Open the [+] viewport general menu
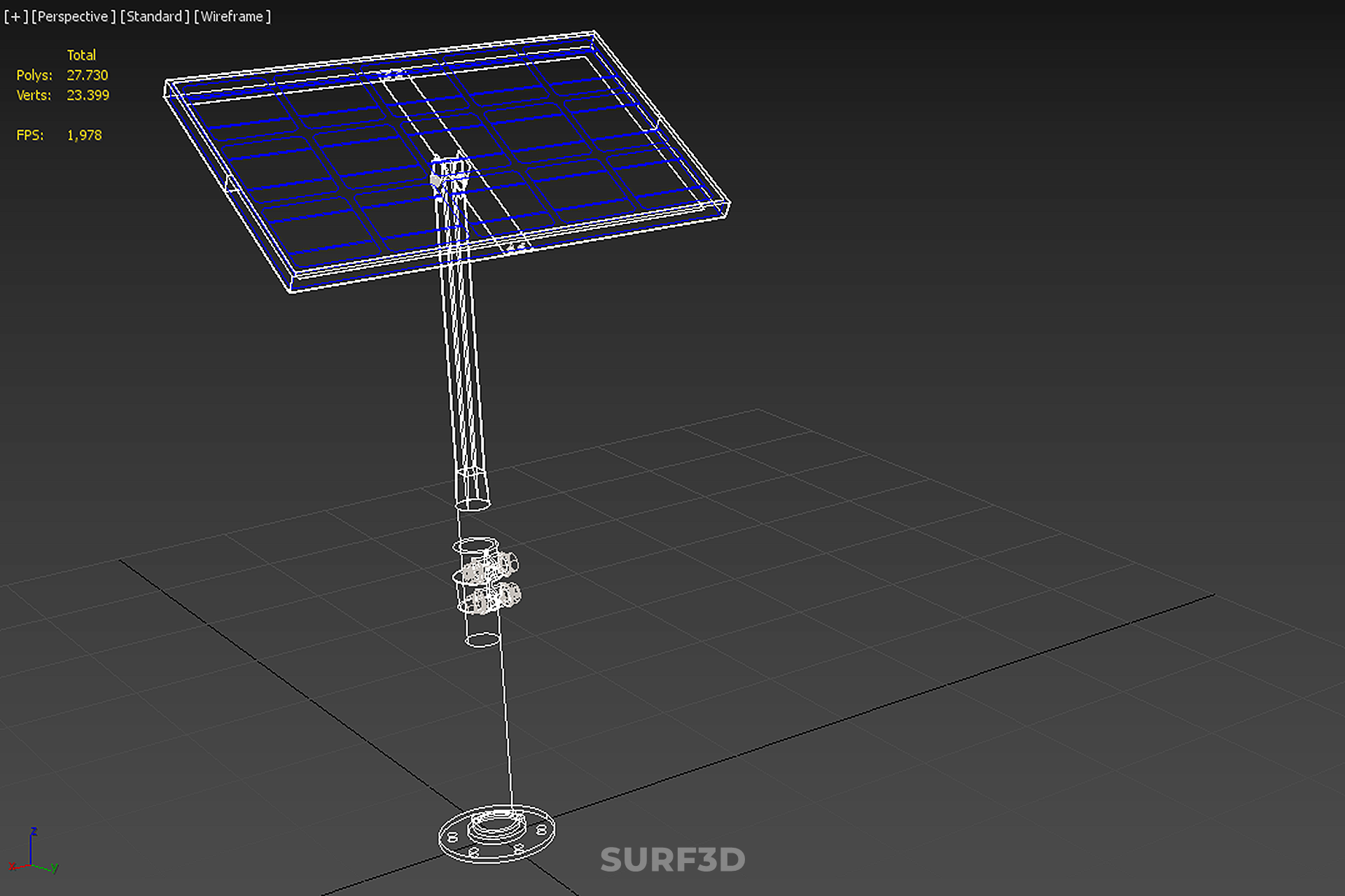 click(15, 16)
